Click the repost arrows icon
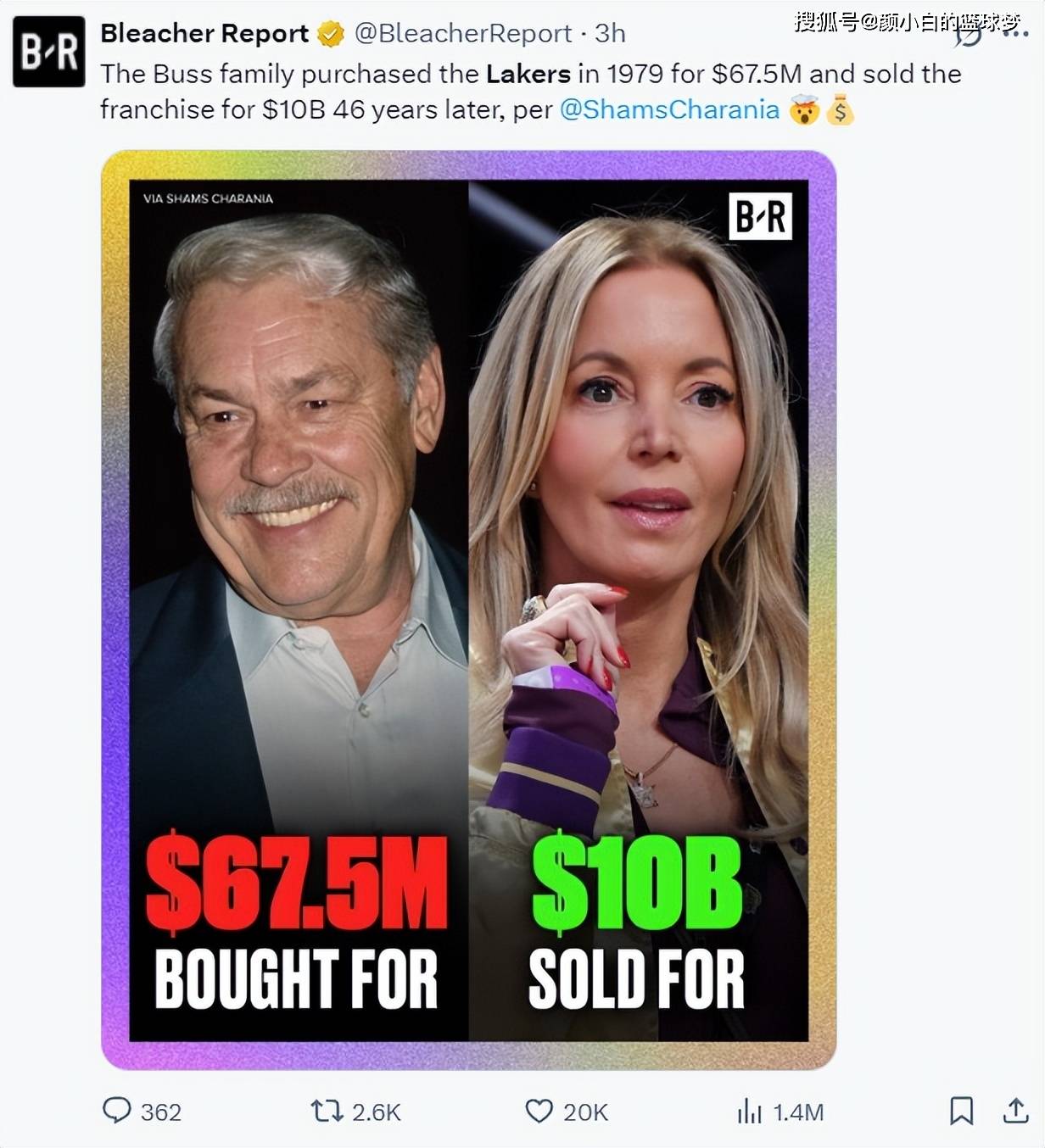This screenshot has height=1148, width=1045. click(326, 1111)
